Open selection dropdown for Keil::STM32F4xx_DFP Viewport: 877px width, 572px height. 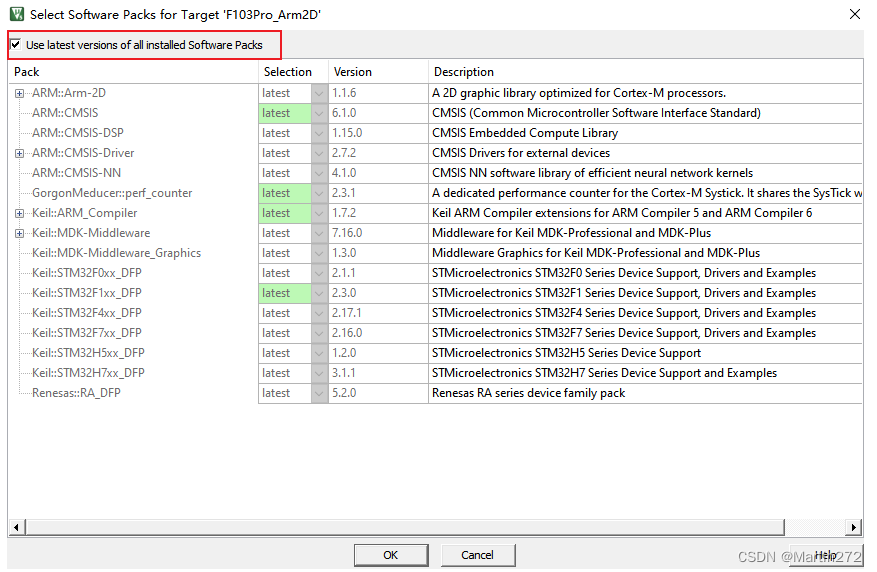point(319,313)
